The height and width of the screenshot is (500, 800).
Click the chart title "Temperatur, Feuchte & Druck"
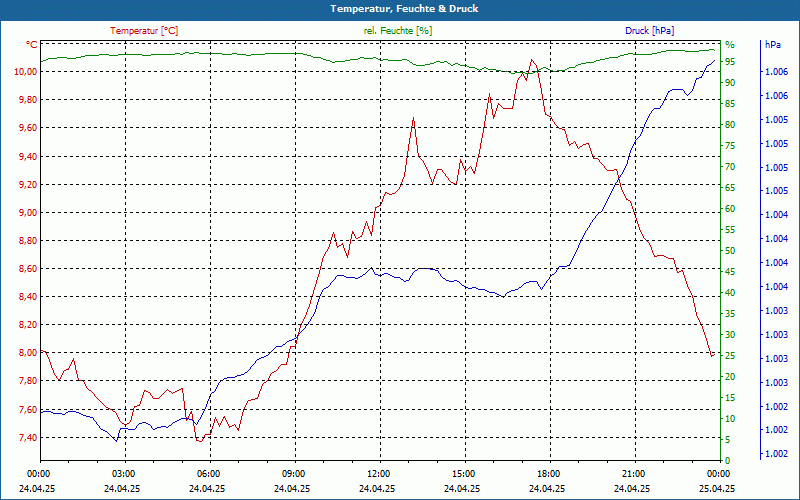pos(404,9)
